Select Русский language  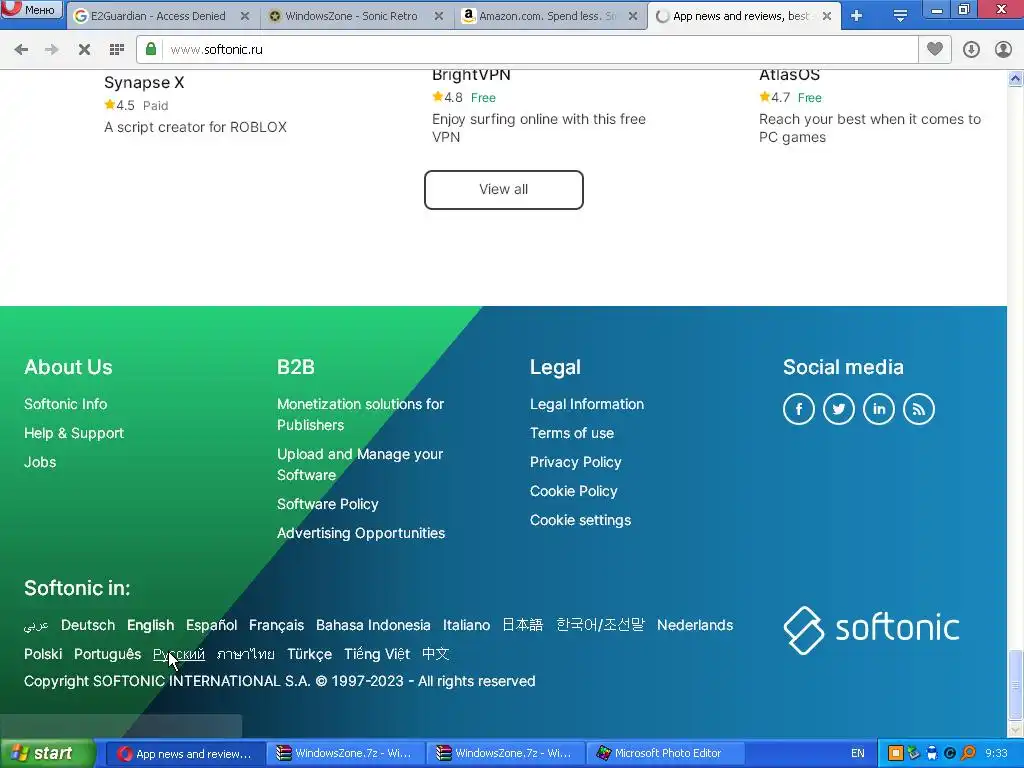tap(178, 654)
